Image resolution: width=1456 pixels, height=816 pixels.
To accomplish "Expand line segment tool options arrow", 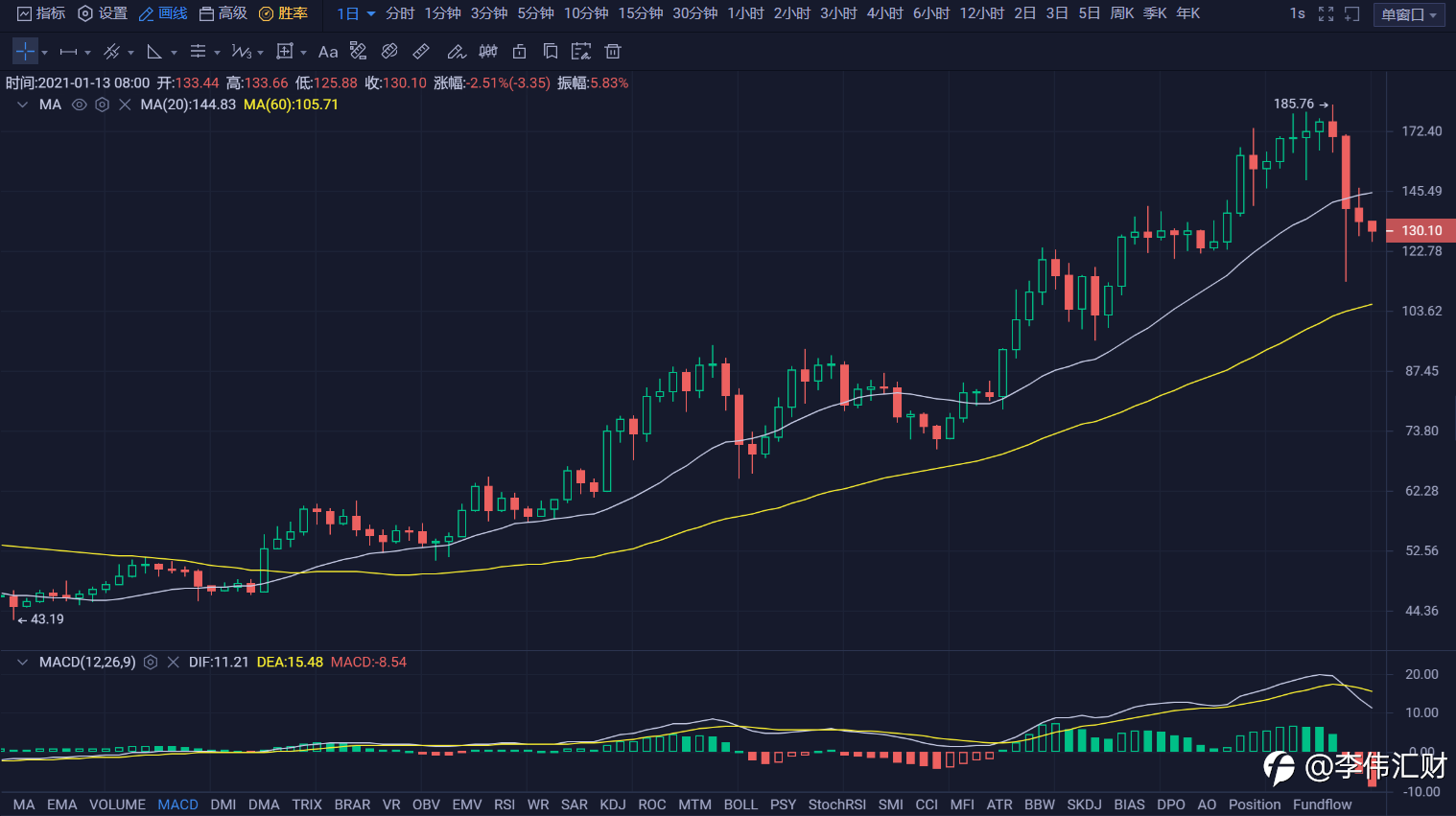I will 87,53.
